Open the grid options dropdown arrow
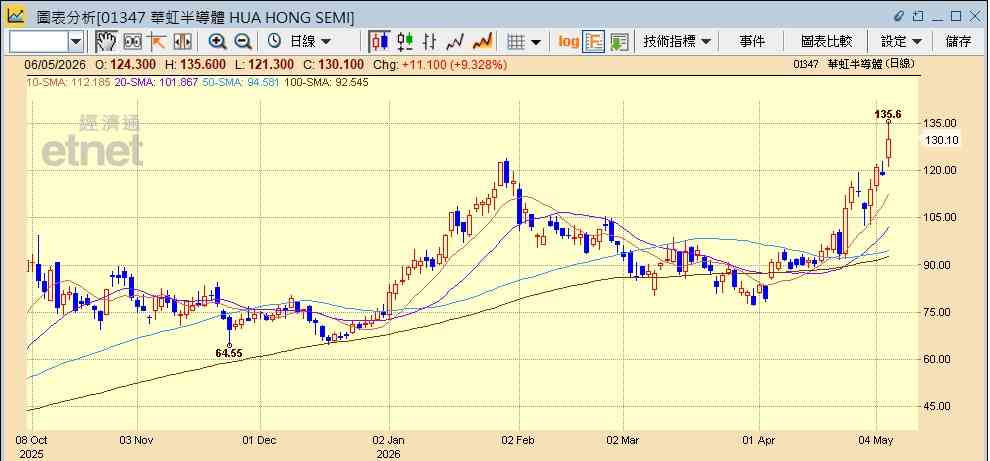This screenshot has width=990, height=461. tap(536, 42)
